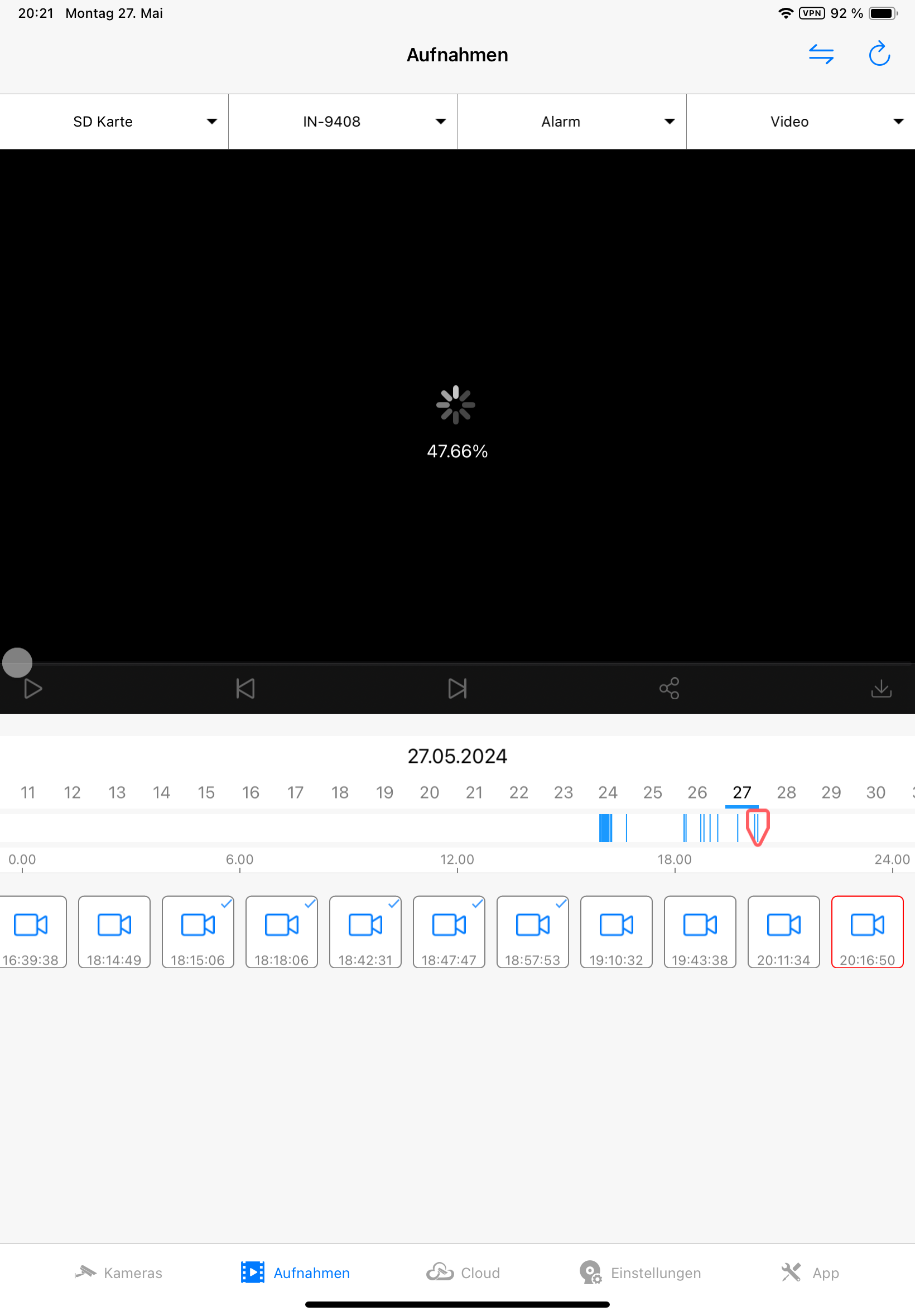Open the 20:16:50 recording thumbnail
This screenshot has height=1316, width=915.
(x=868, y=932)
